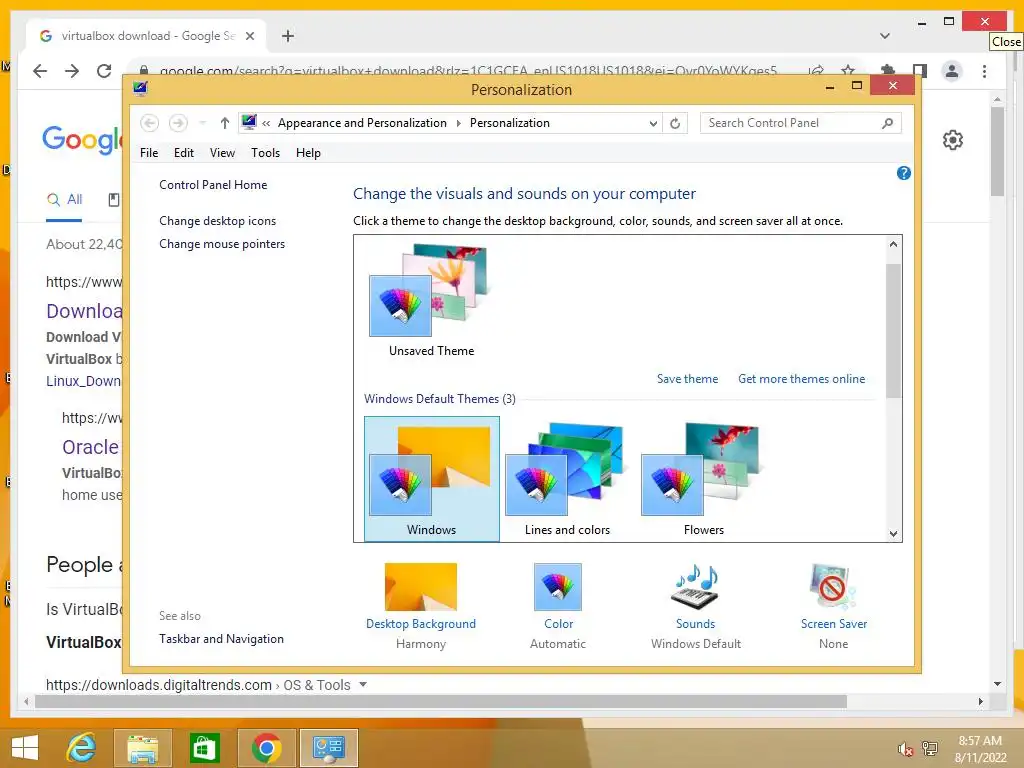Go back in Chrome browser
This screenshot has width=1024, height=768.
click(x=40, y=71)
